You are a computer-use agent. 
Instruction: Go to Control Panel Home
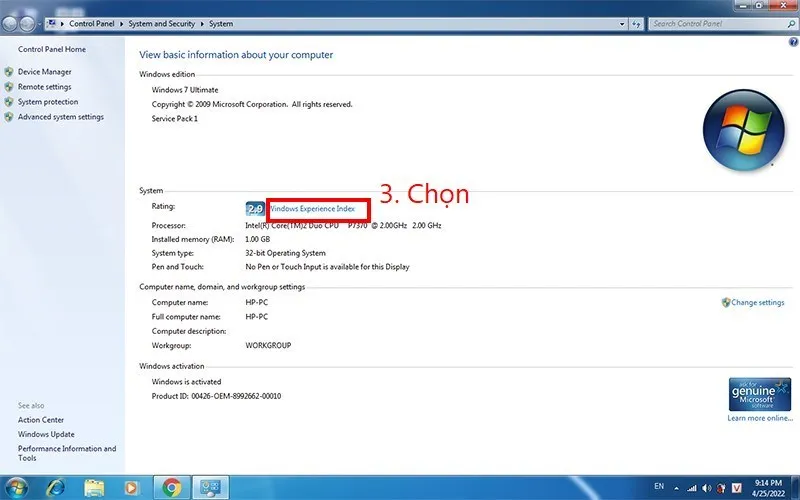(x=52, y=49)
